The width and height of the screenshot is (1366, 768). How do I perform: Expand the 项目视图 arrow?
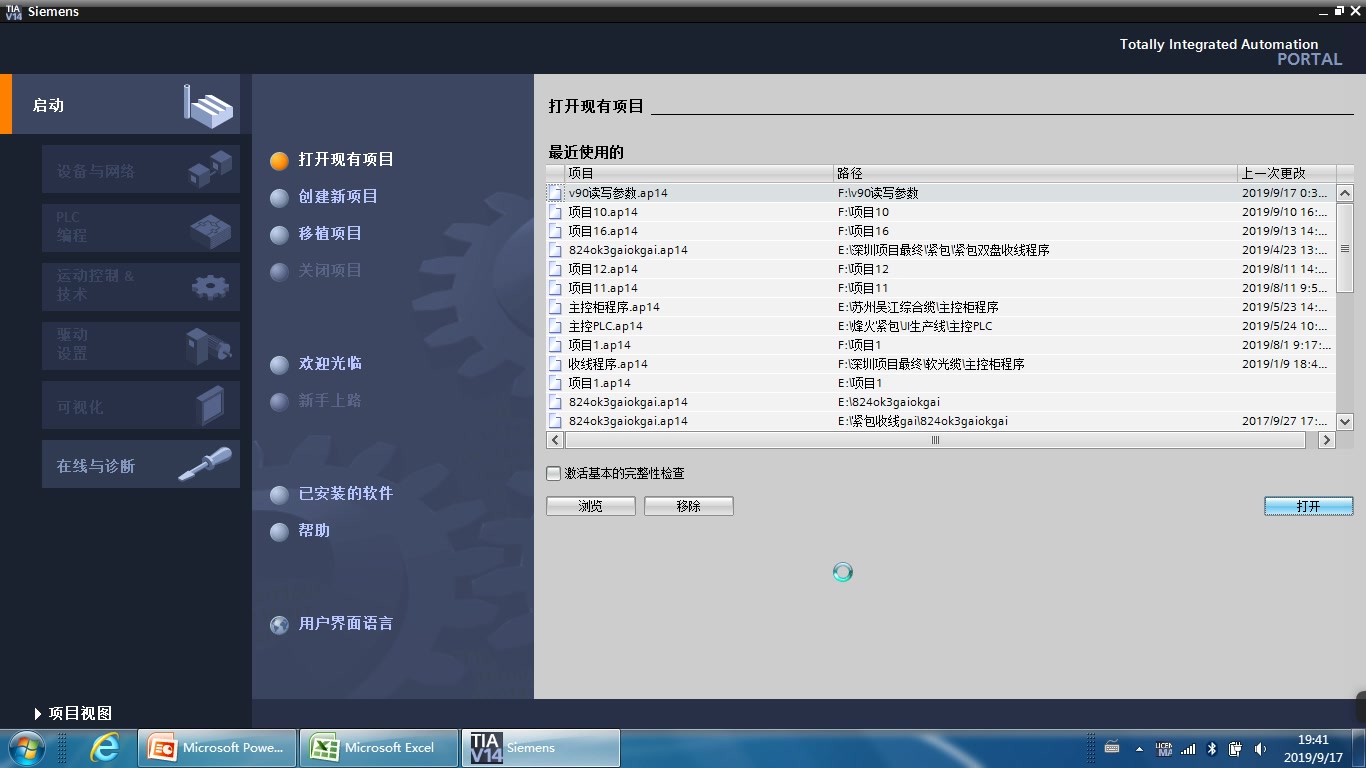38,713
